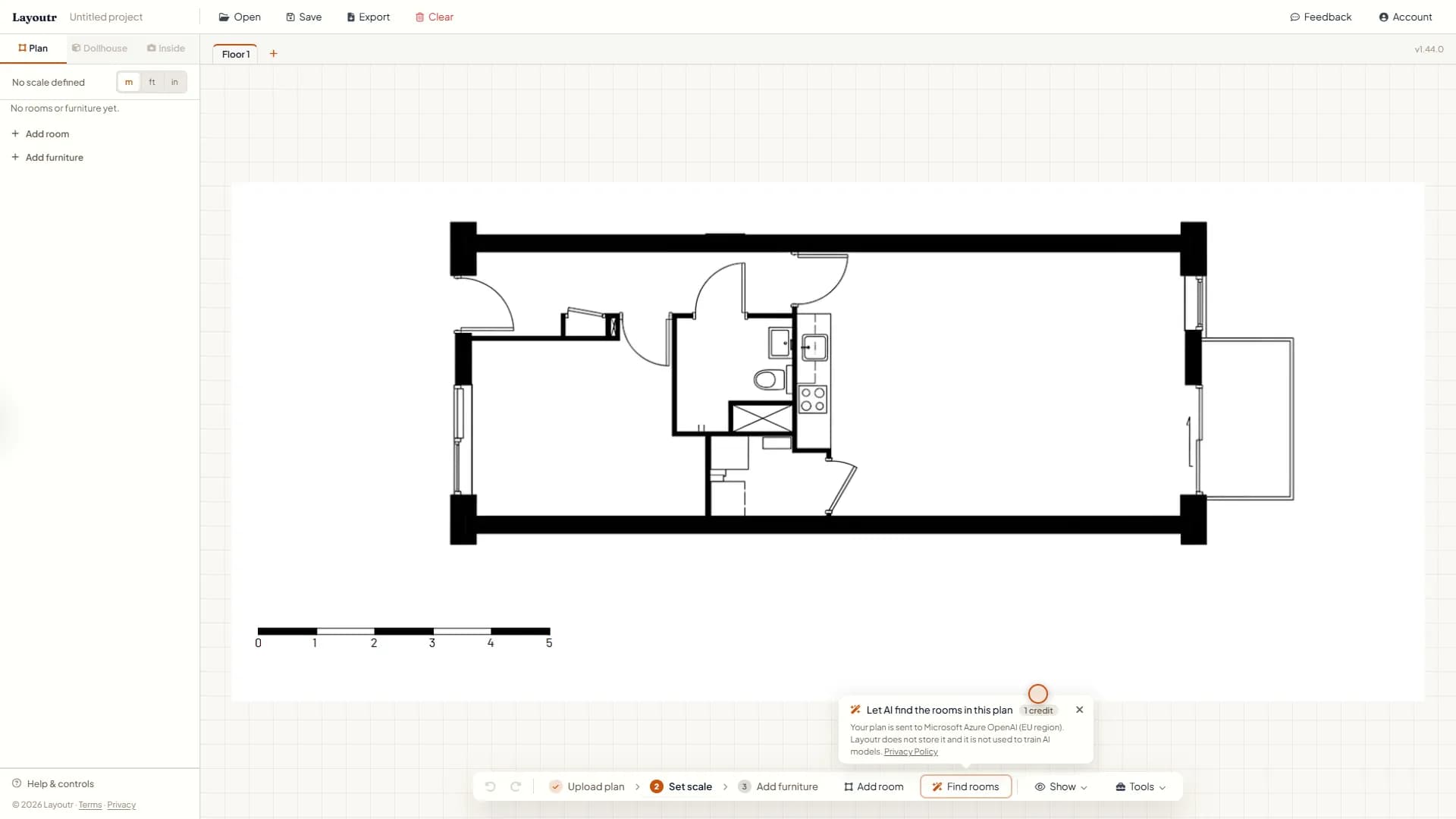This screenshot has height=819, width=1456.
Task: Click the Clear text button
Action: coord(441,17)
